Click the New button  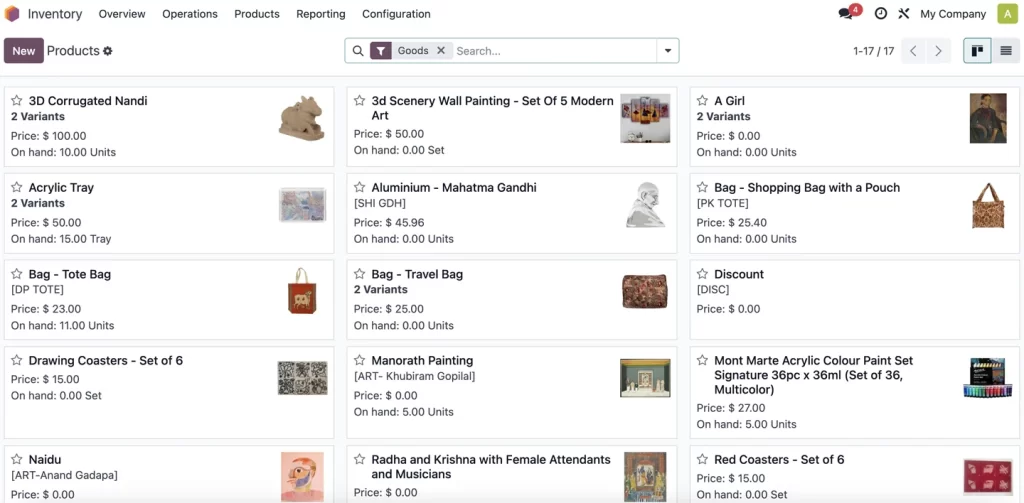click(24, 51)
